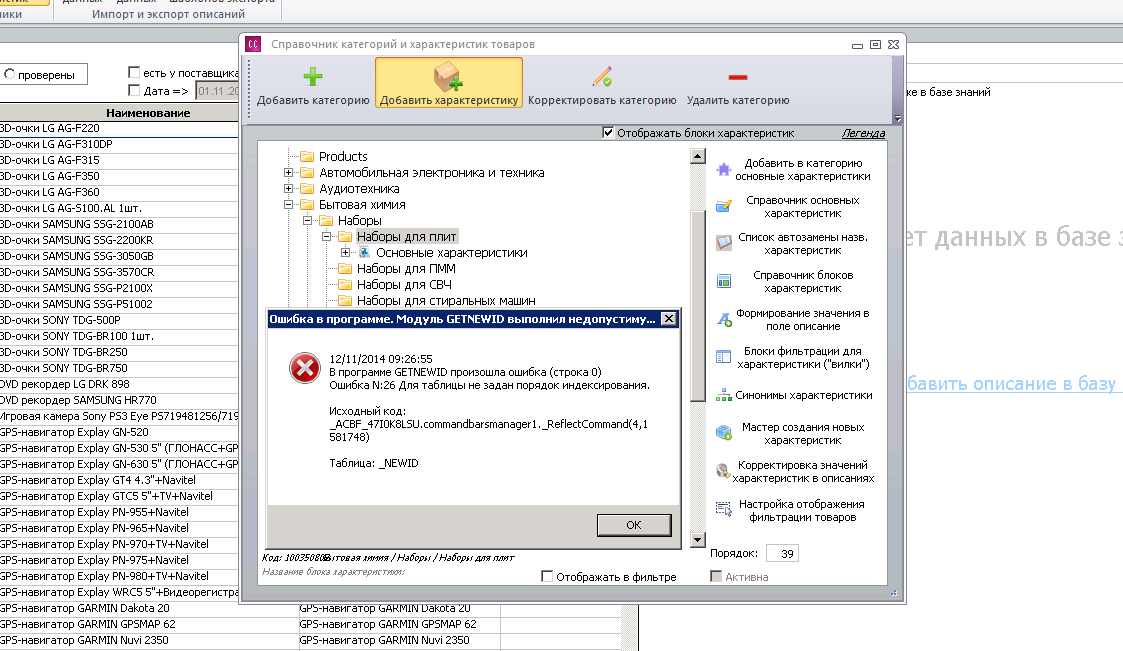Toggle Отображать блоки характеристик checkbox

tap(608, 132)
